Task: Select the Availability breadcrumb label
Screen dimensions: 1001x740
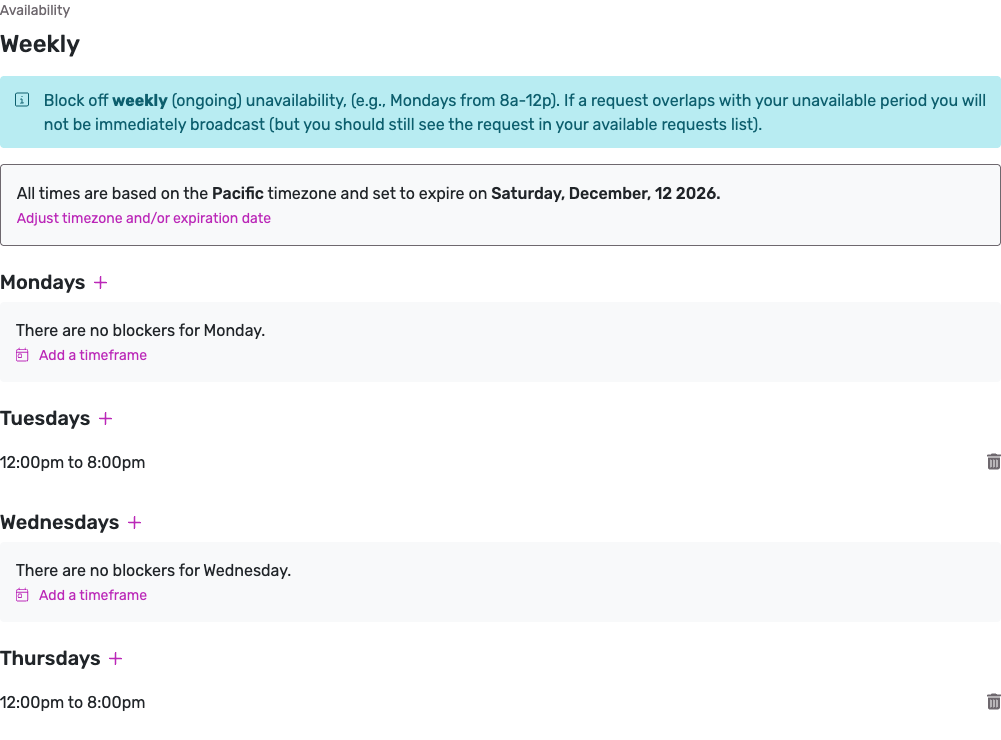Action: click(x=35, y=10)
